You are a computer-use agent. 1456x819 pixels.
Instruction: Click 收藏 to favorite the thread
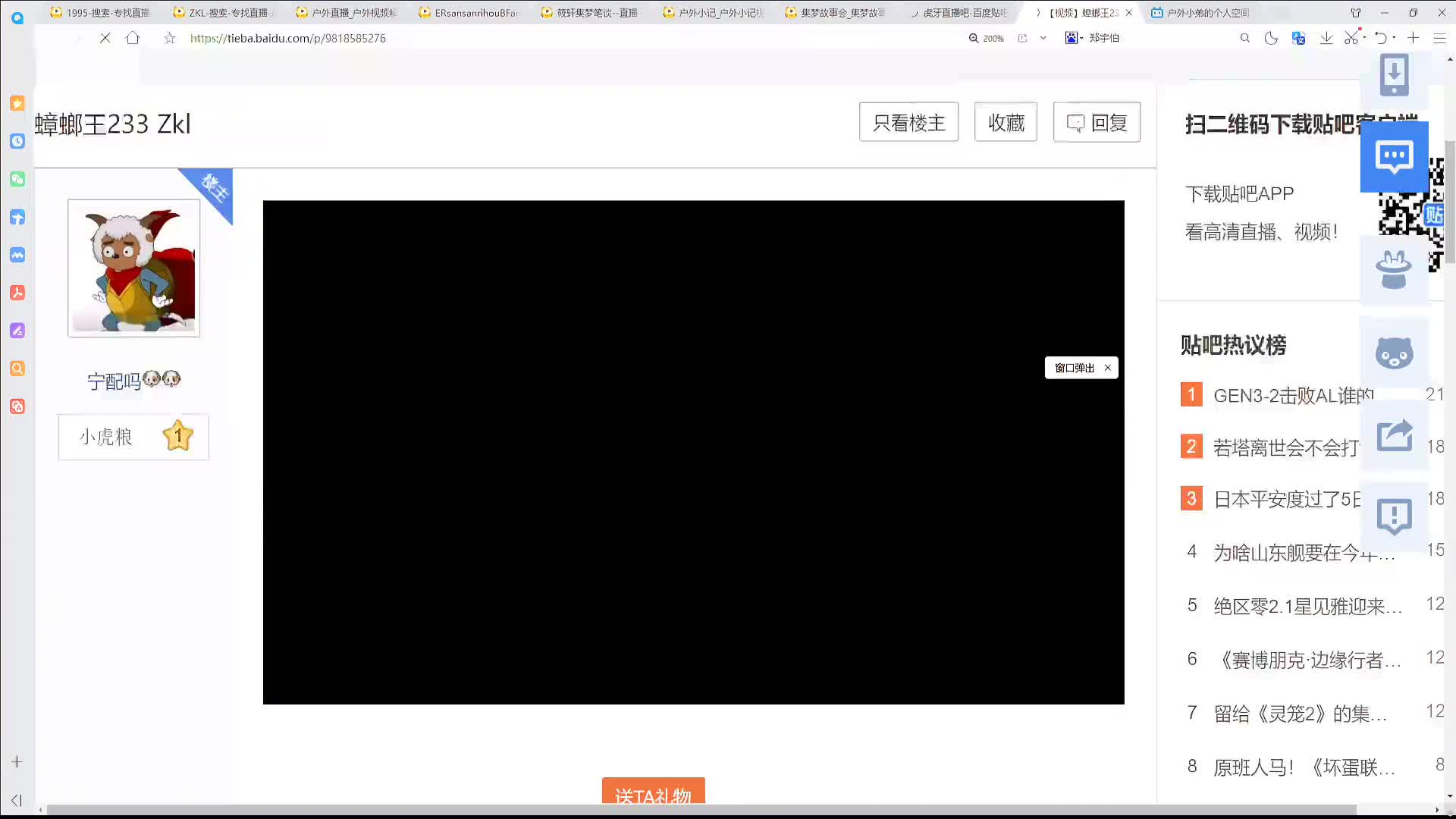coord(1006,122)
